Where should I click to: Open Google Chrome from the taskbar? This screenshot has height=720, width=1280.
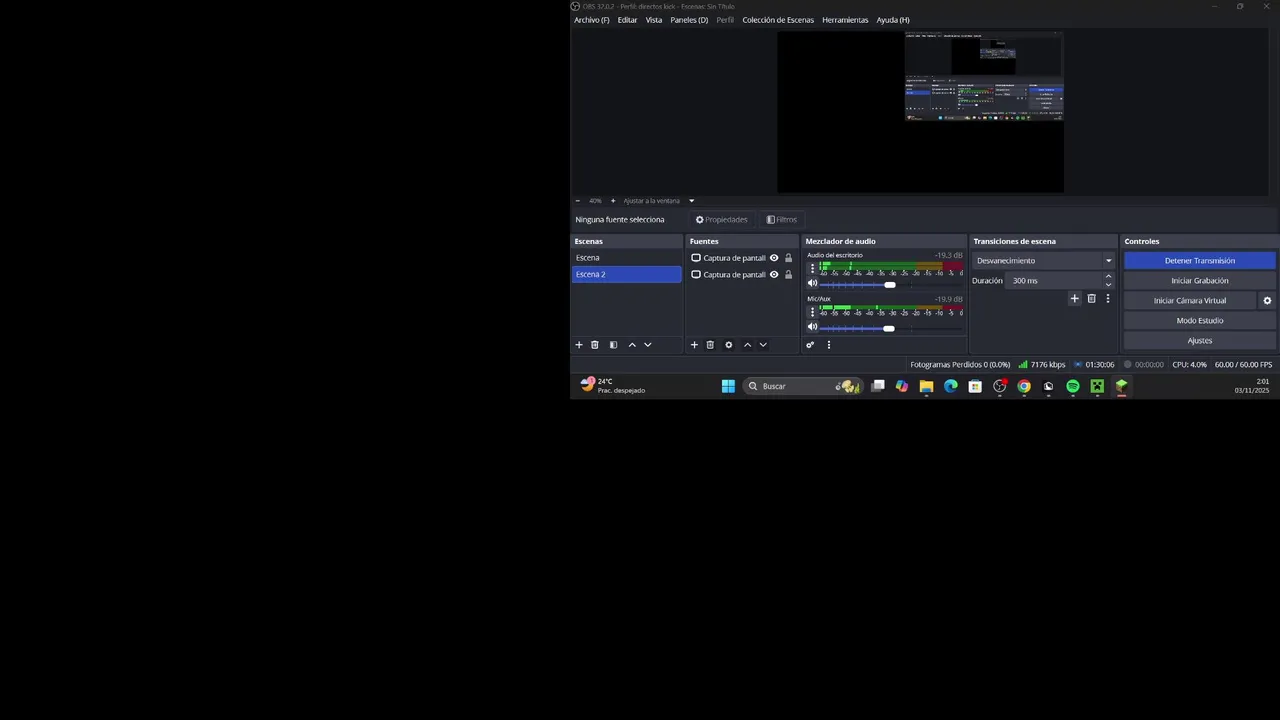tap(1024, 386)
